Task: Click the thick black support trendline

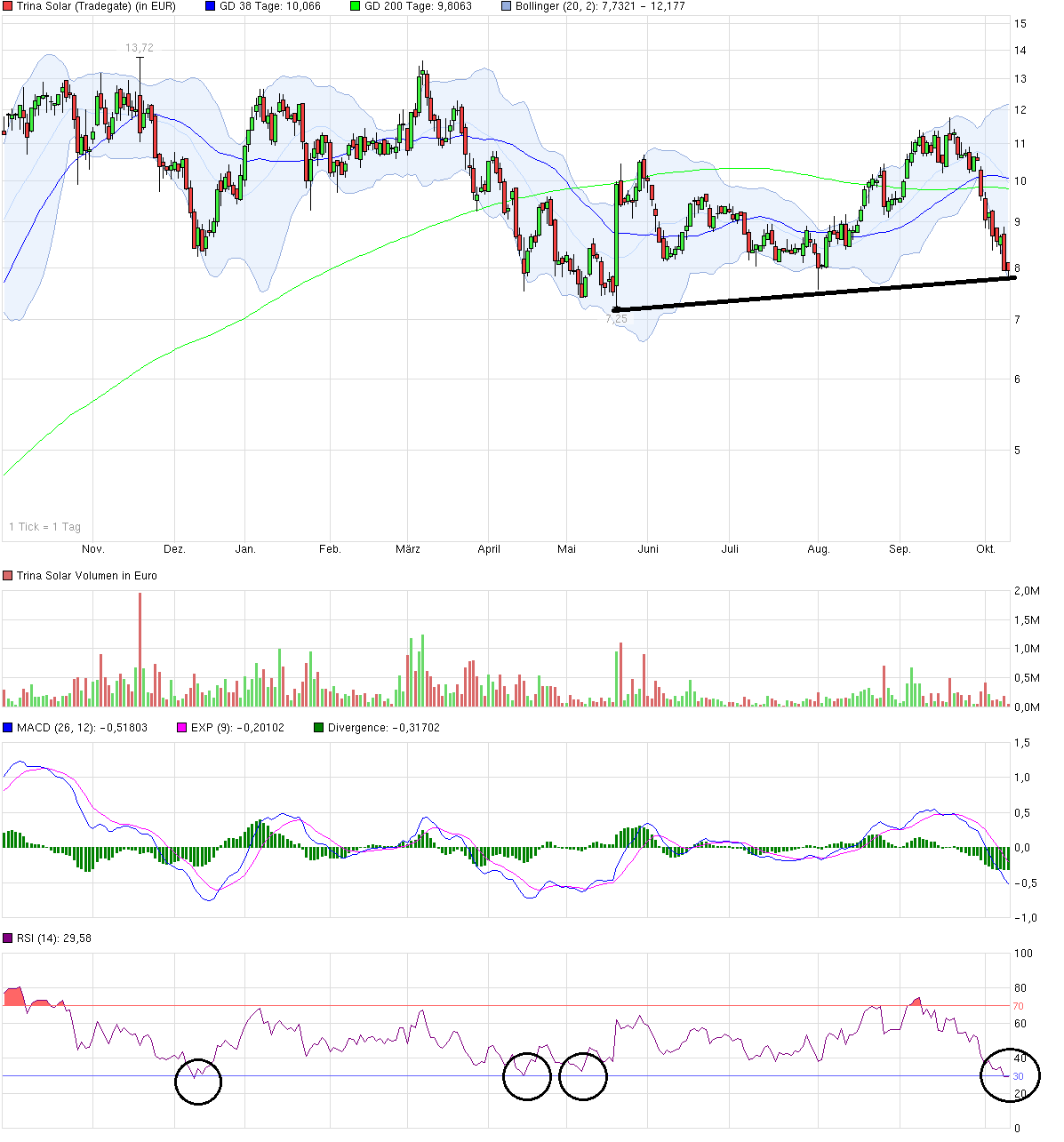Action: pyautogui.click(x=814, y=293)
